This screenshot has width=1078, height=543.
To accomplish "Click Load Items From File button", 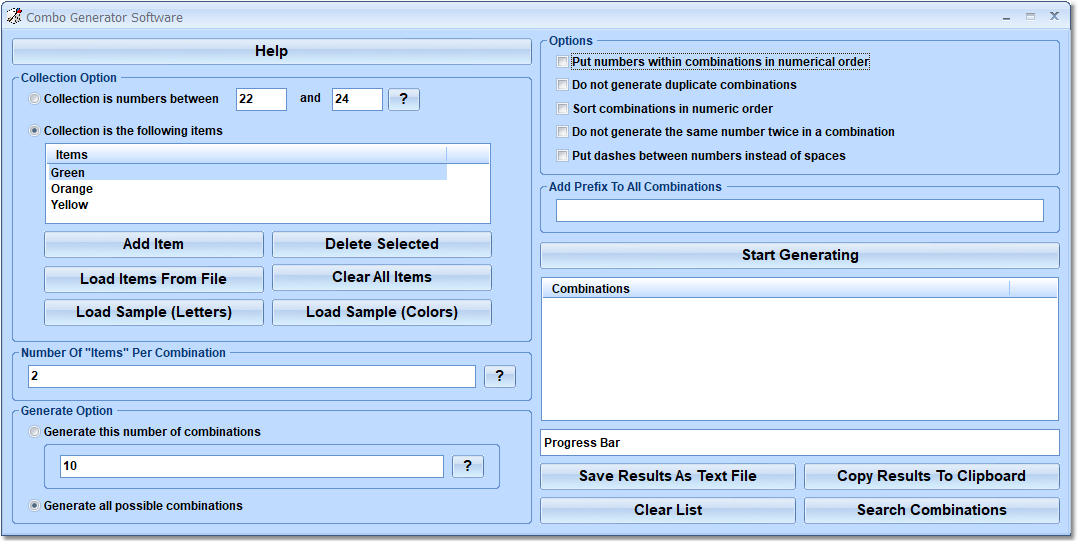I will click(x=153, y=278).
